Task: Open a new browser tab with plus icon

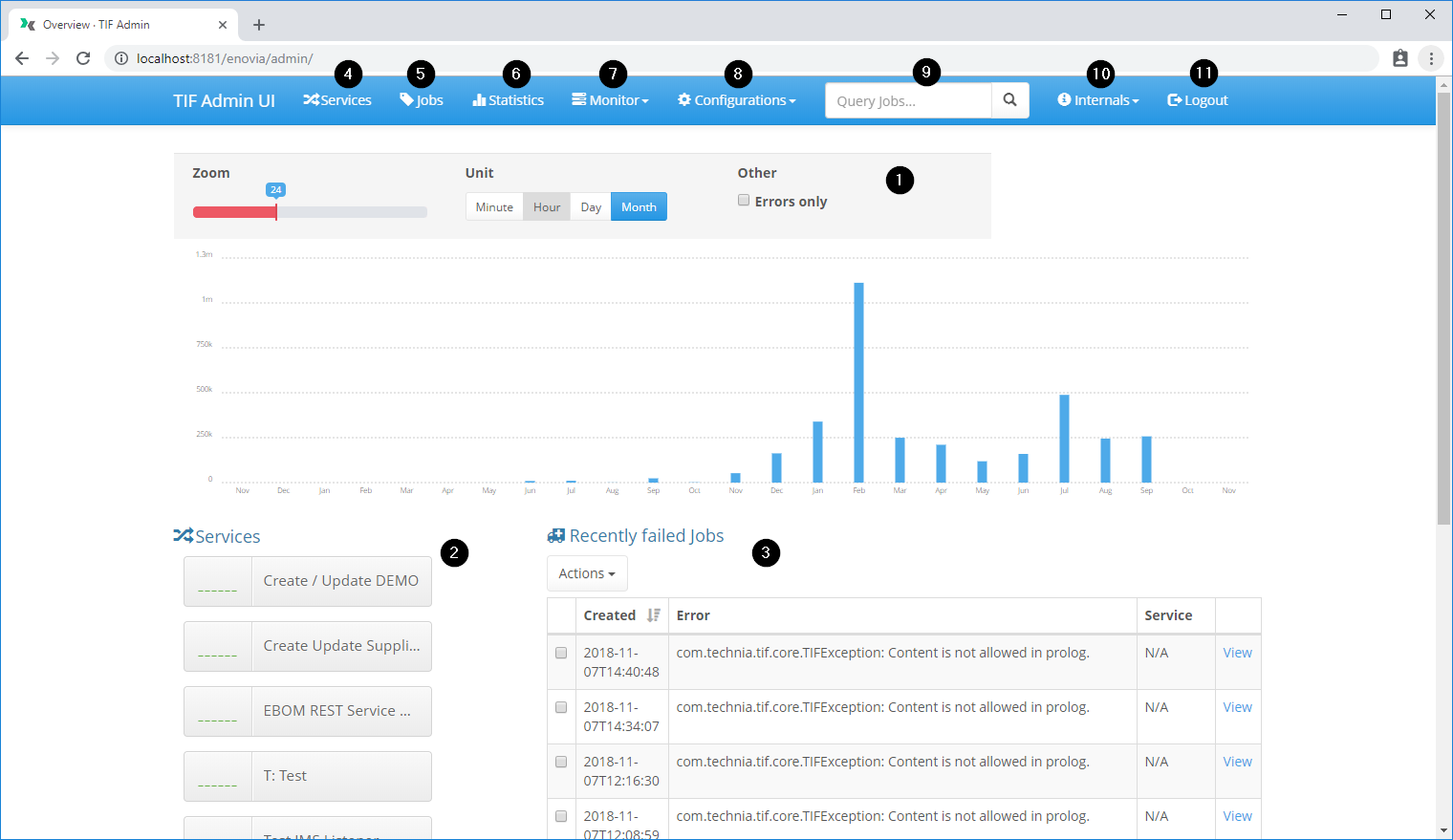Action: coord(259,25)
